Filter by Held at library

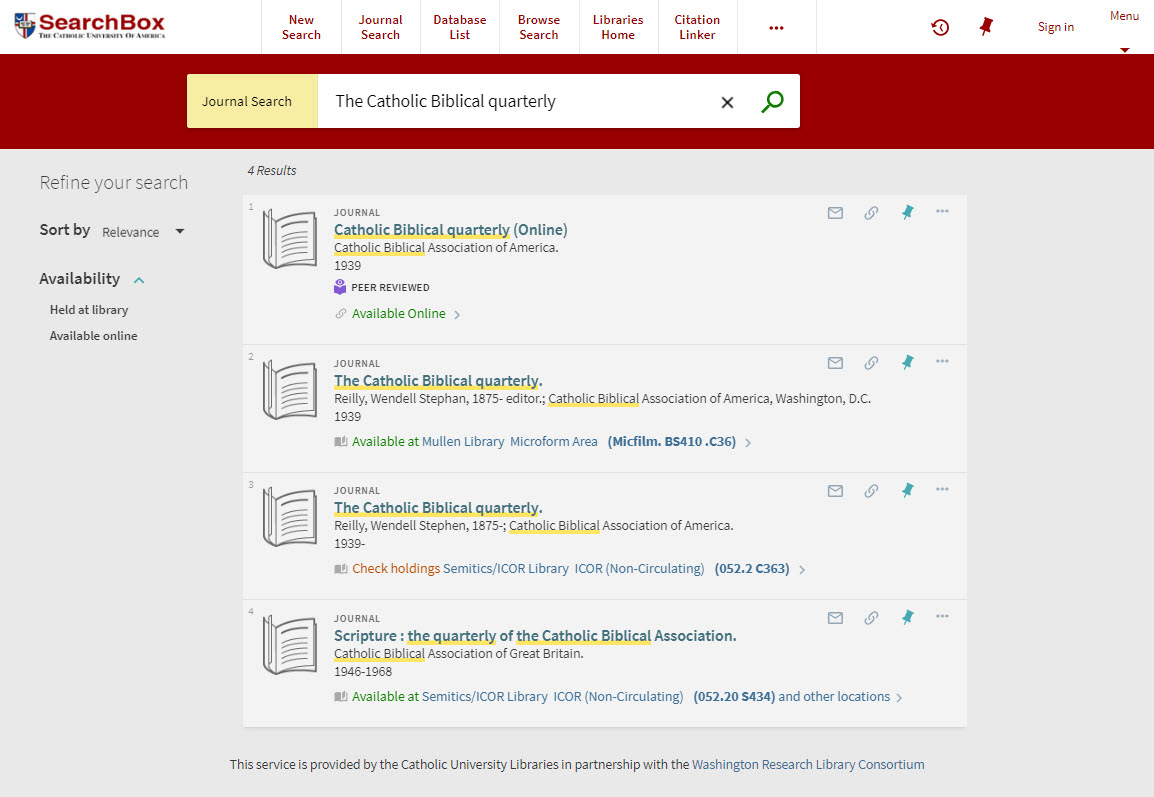(89, 310)
